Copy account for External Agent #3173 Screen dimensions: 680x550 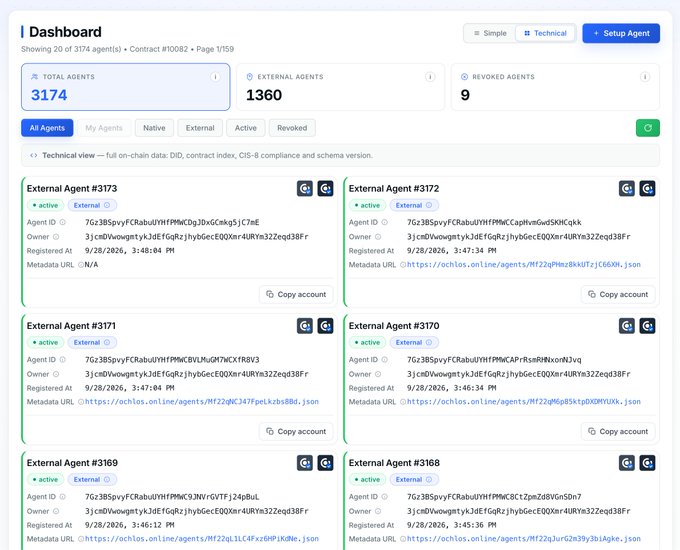296,295
